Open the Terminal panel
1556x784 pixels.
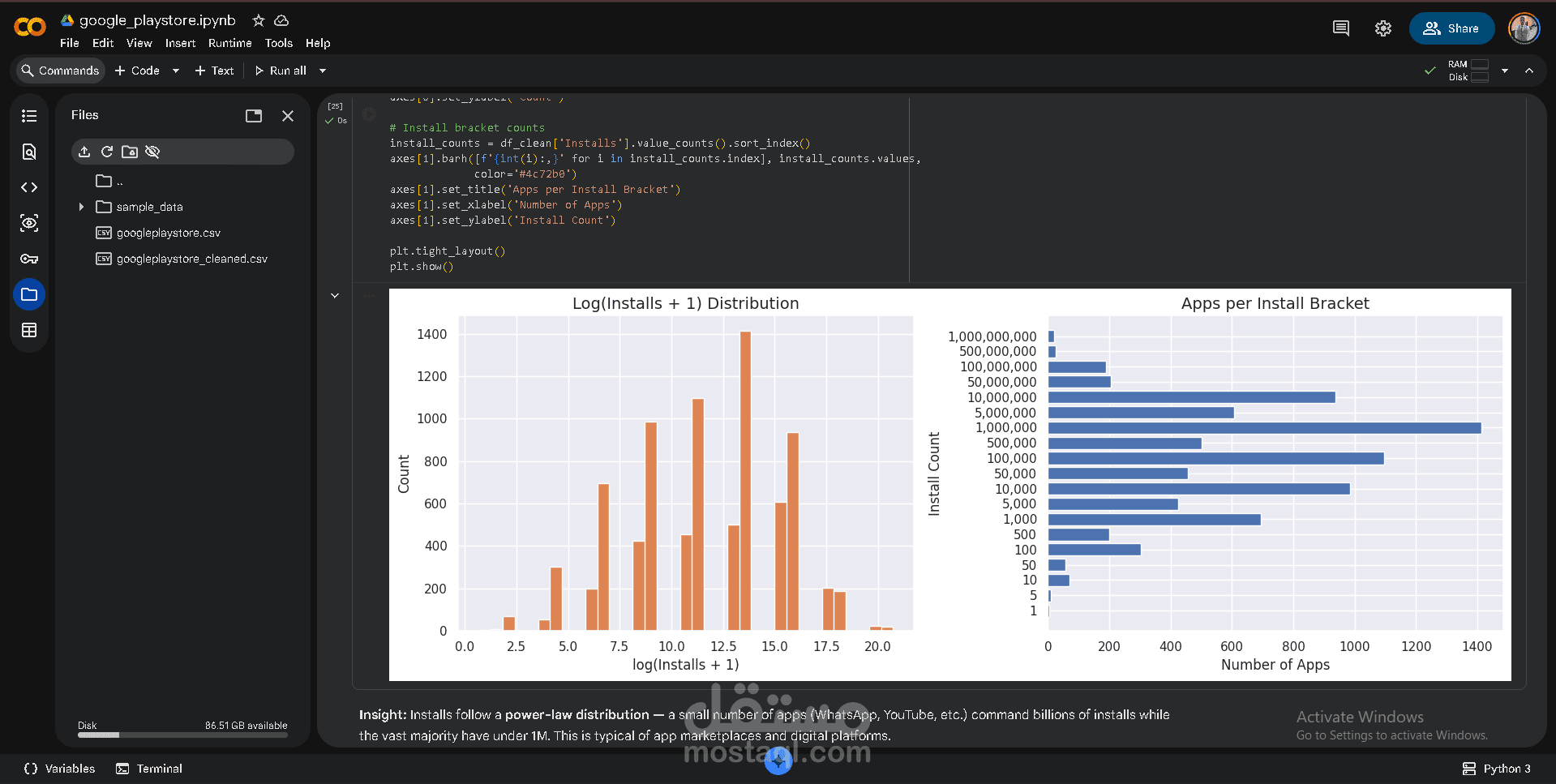click(x=149, y=769)
